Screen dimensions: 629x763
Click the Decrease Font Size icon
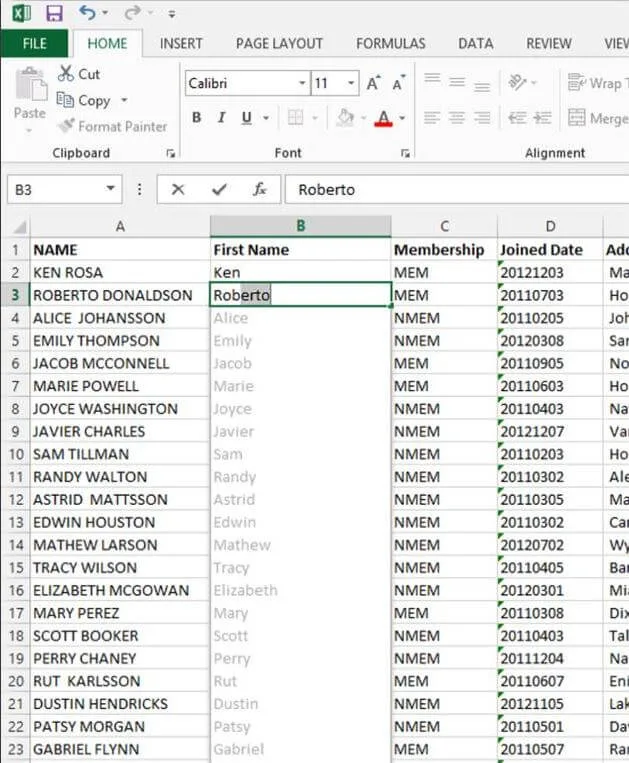[397, 84]
